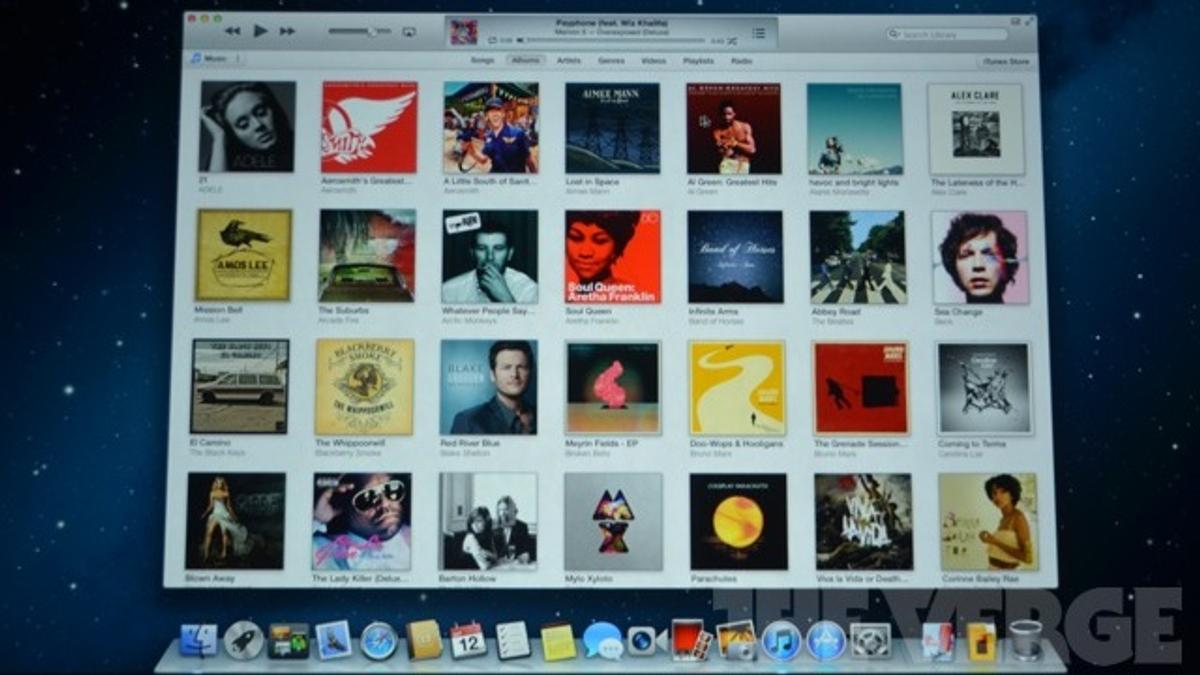
Task: Open the Music library dropdown
Action: click(x=215, y=59)
